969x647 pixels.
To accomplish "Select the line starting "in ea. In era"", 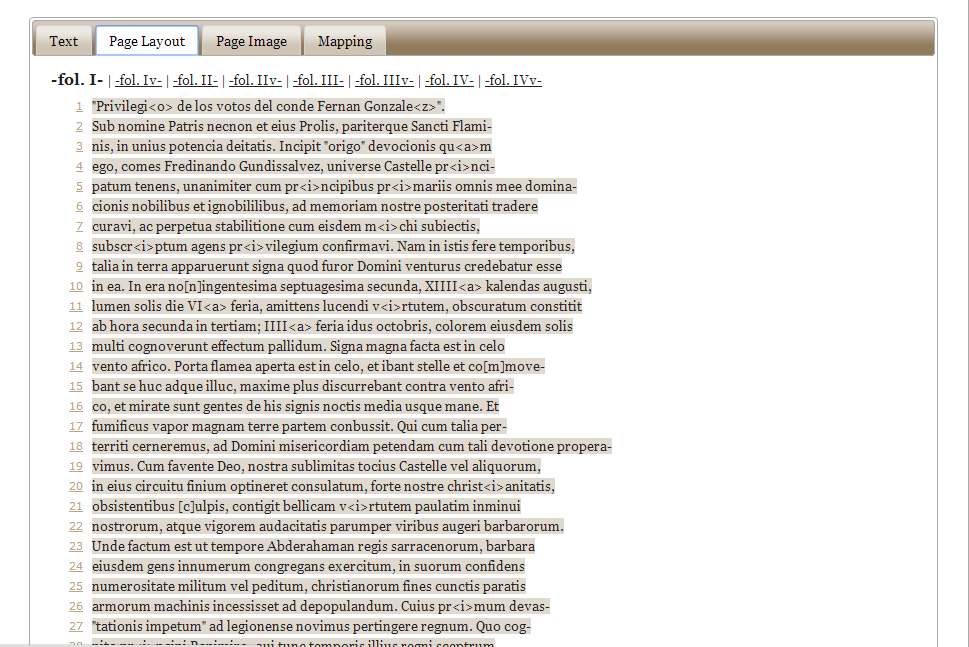I will 342,286.
